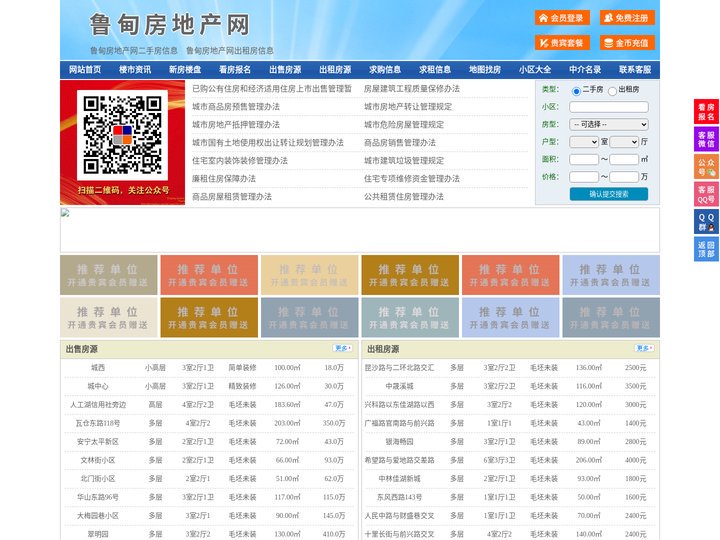This screenshot has width=720, height=540.
Task: Open 地图找房 navigation item
Action: pyautogui.click(x=485, y=70)
